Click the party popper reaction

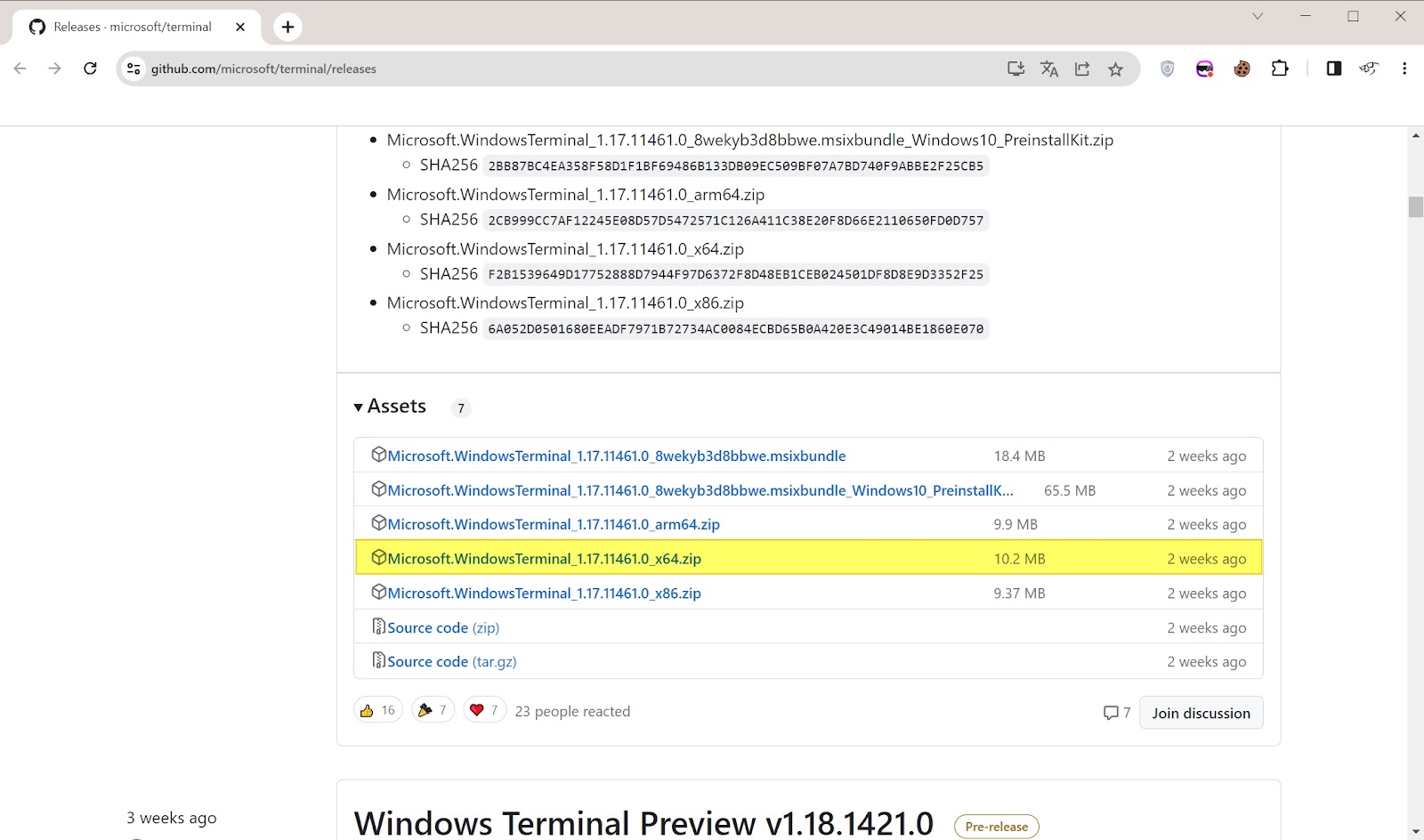(433, 710)
